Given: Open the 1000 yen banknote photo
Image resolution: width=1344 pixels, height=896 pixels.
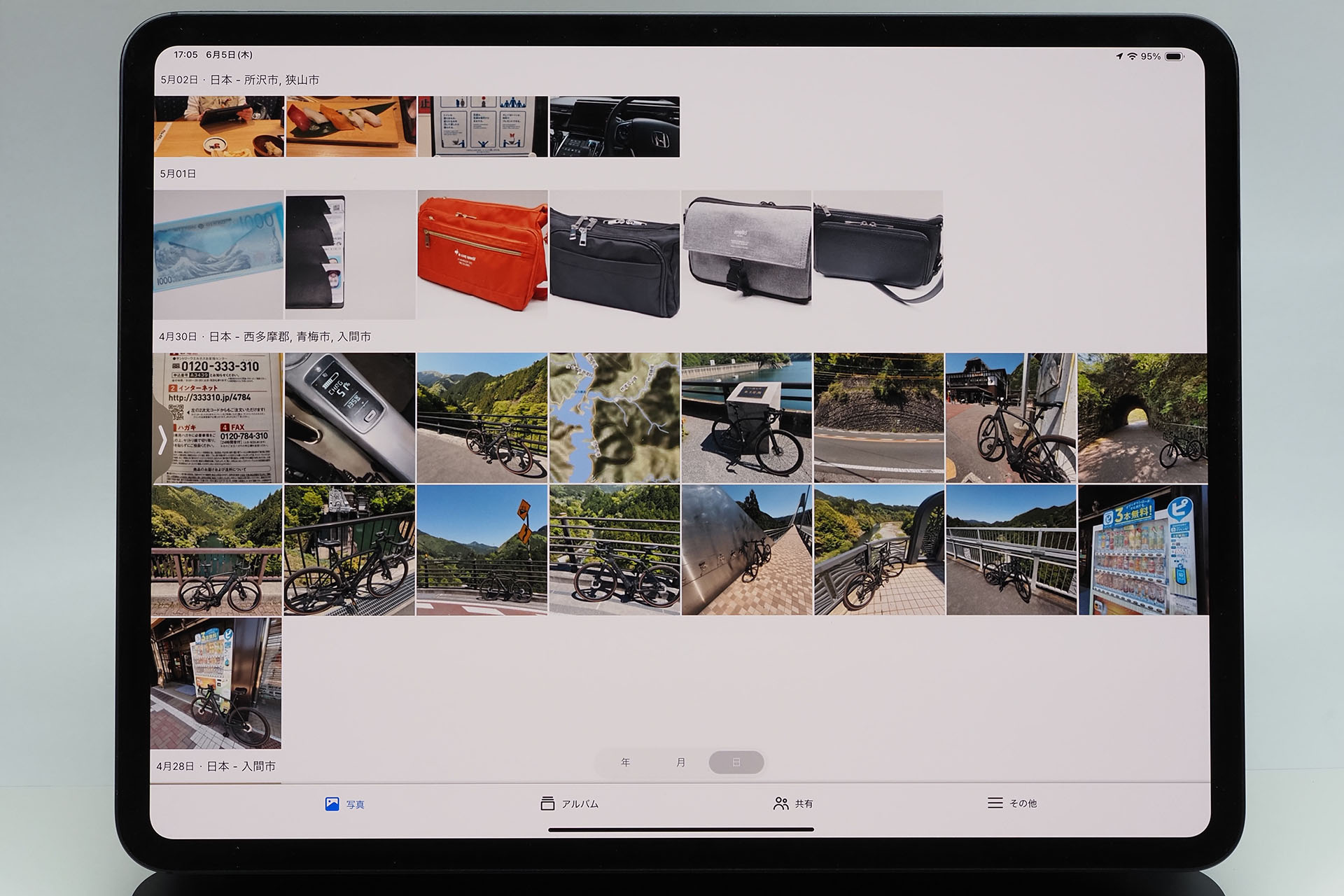Looking at the screenshot, I should pyautogui.click(x=218, y=255).
